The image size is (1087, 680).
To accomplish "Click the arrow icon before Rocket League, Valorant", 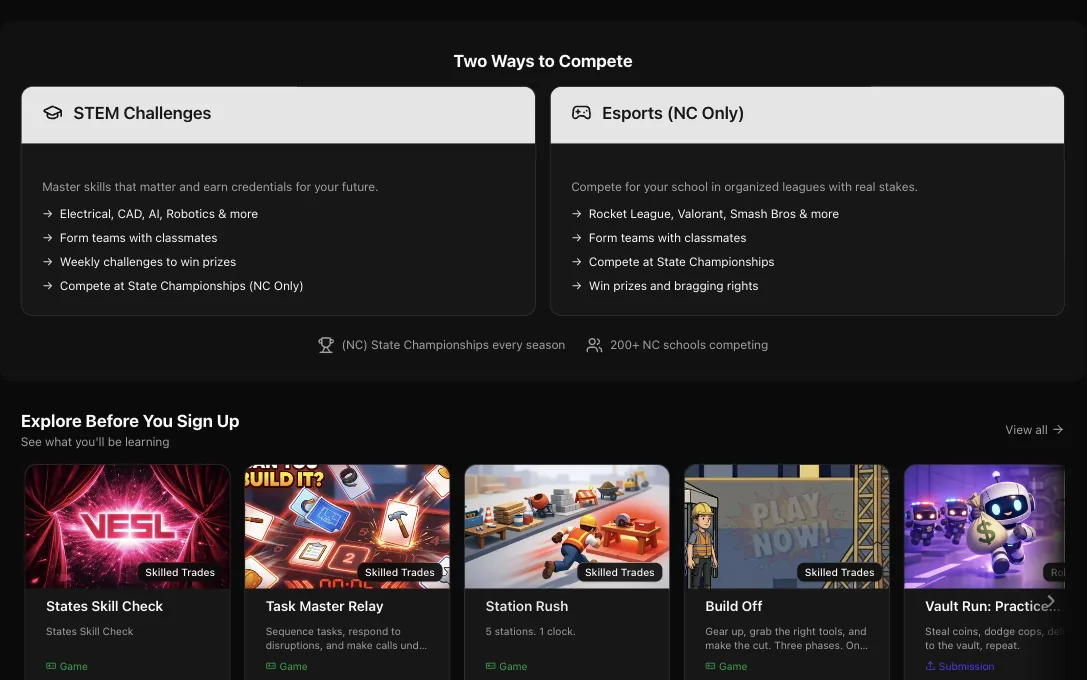I will [576, 214].
